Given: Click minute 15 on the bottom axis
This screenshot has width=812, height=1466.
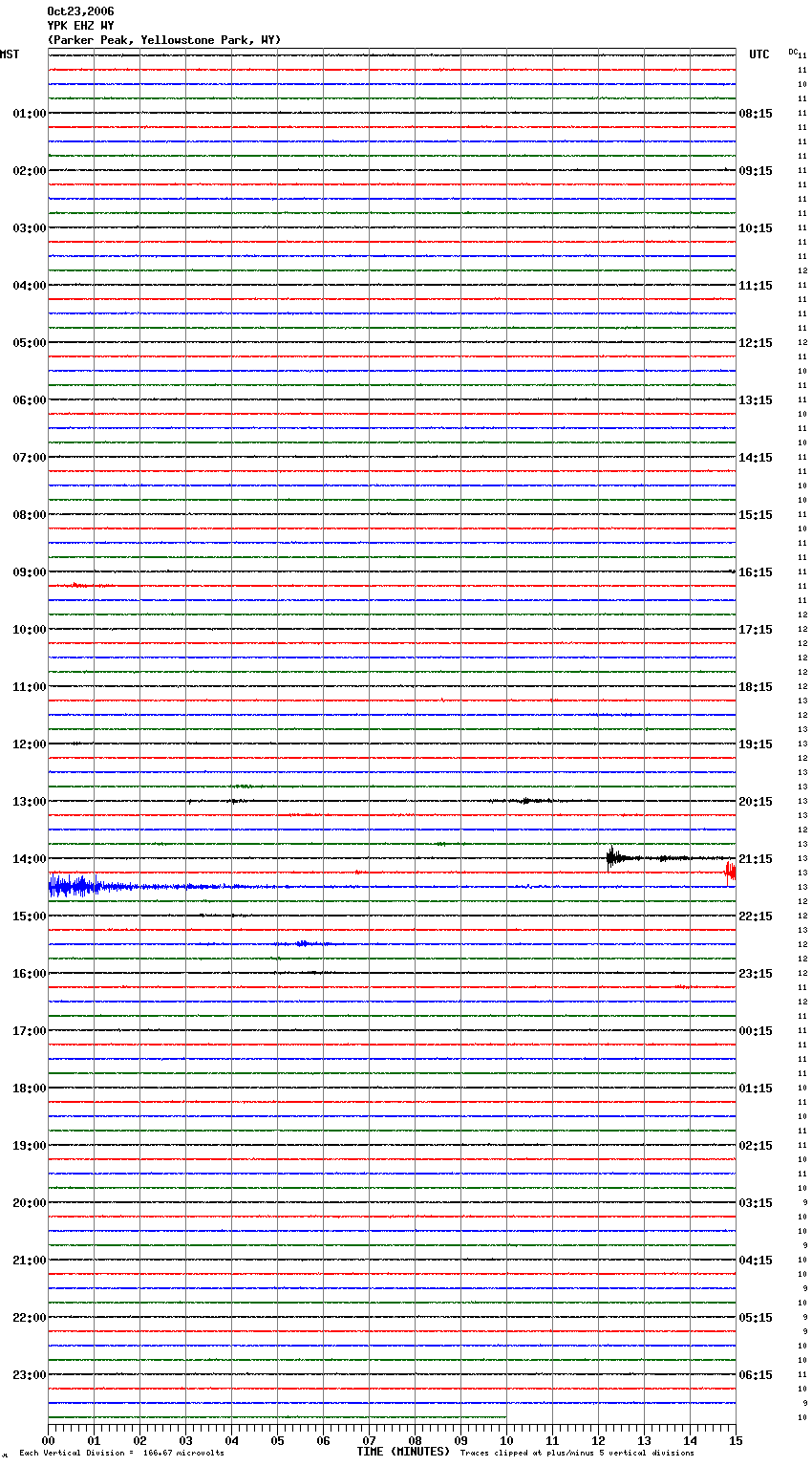Looking at the screenshot, I should (735, 1440).
